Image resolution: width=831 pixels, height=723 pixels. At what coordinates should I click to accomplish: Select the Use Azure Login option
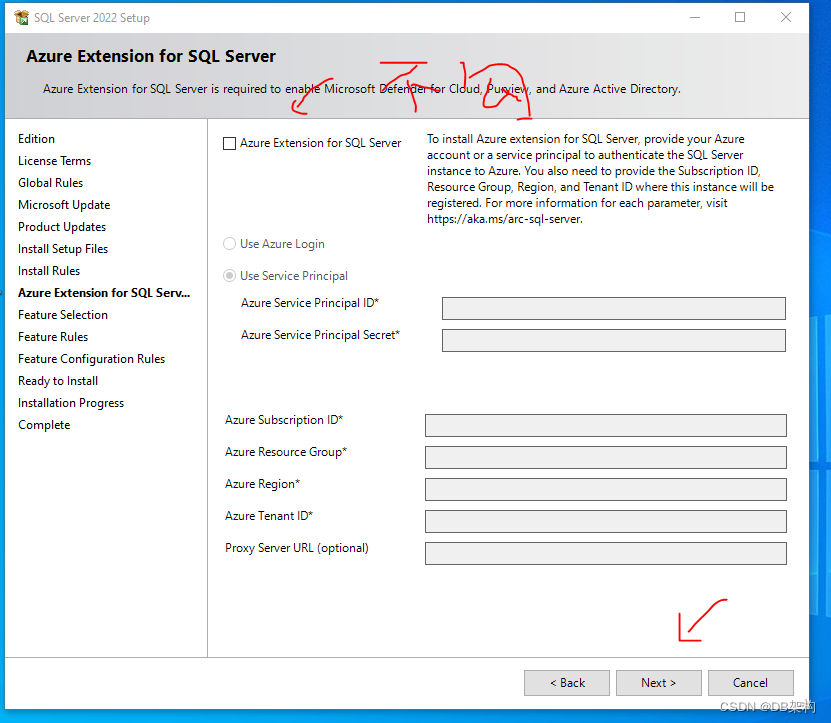pyautogui.click(x=229, y=243)
